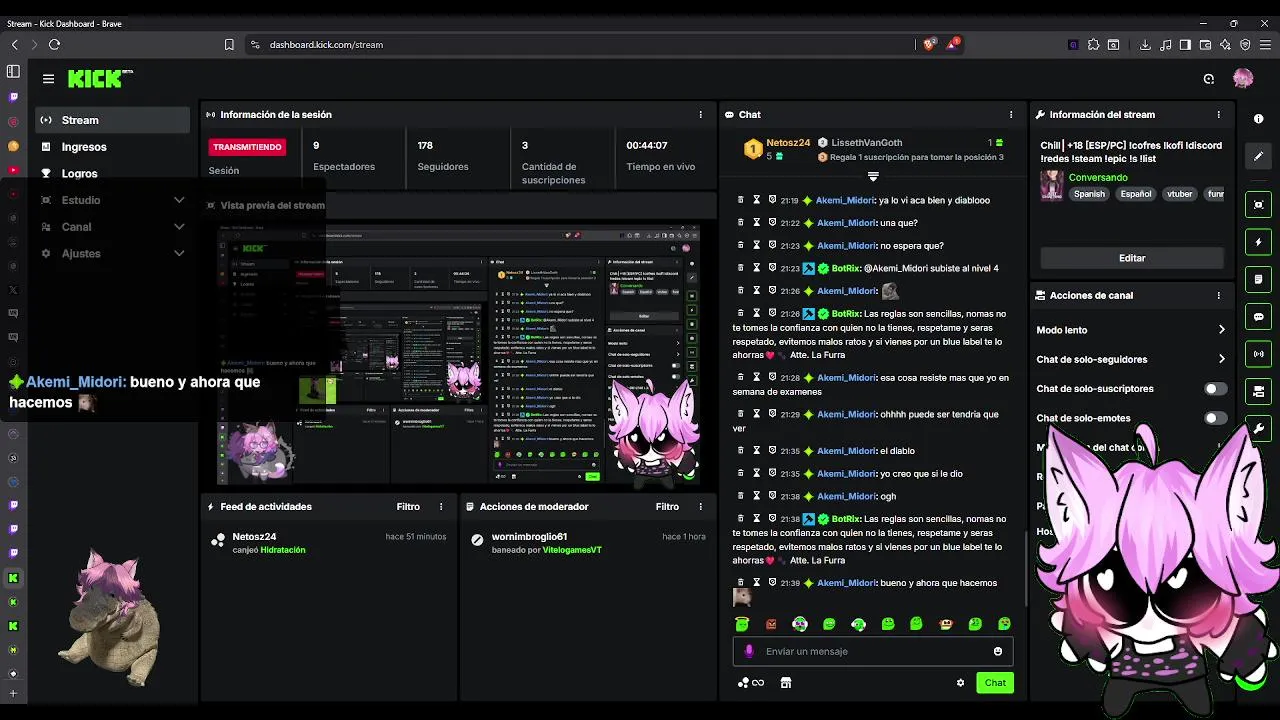
Task: Open X shortcut in Brave sidebar
Action: coord(13,289)
